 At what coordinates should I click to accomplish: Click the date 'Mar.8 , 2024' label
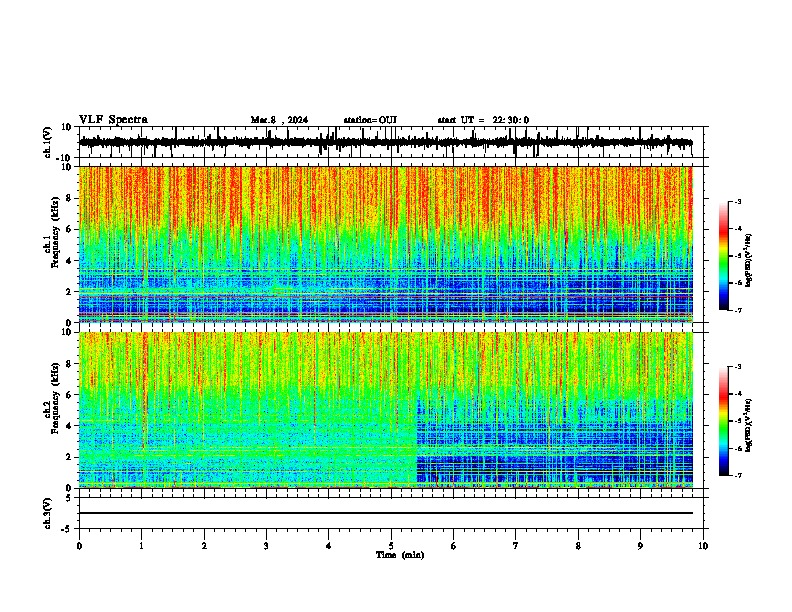[279, 120]
